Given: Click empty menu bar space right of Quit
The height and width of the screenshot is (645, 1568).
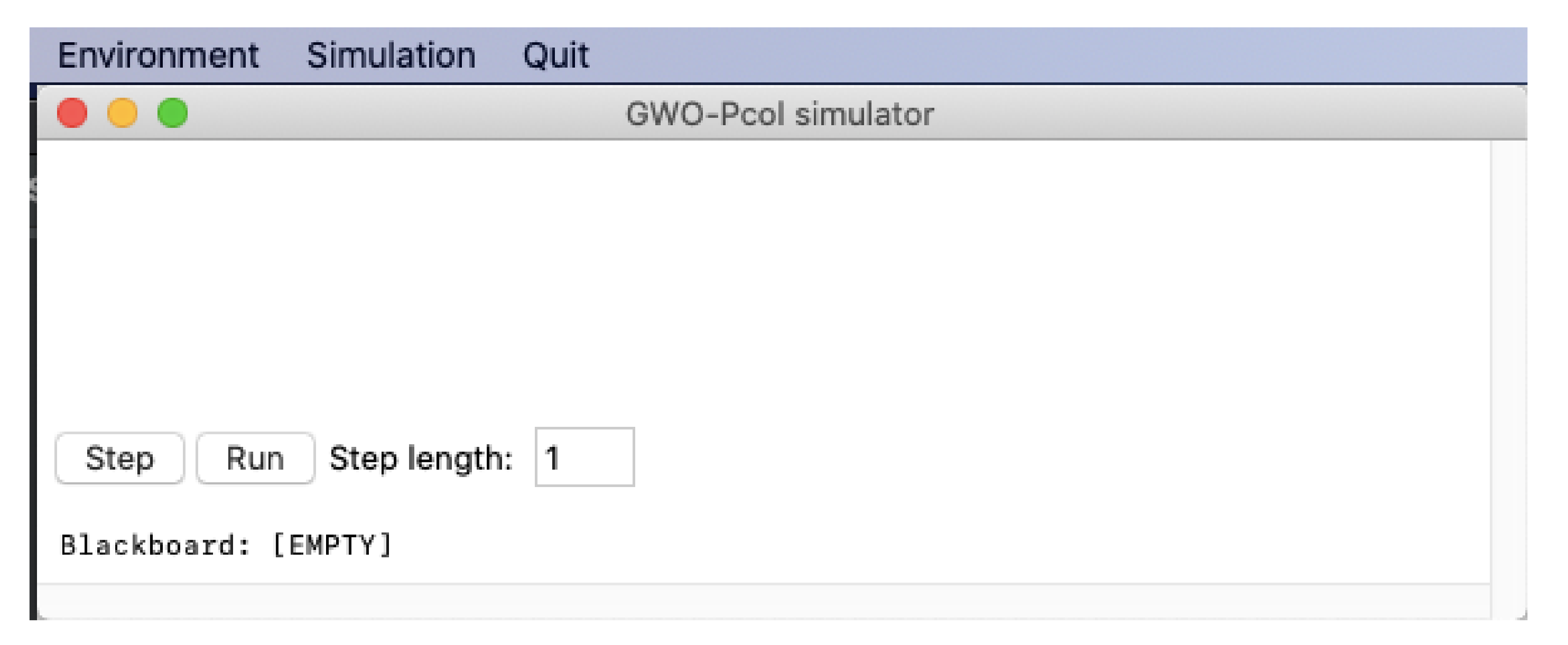Looking at the screenshot, I should tap(1035, 56).
